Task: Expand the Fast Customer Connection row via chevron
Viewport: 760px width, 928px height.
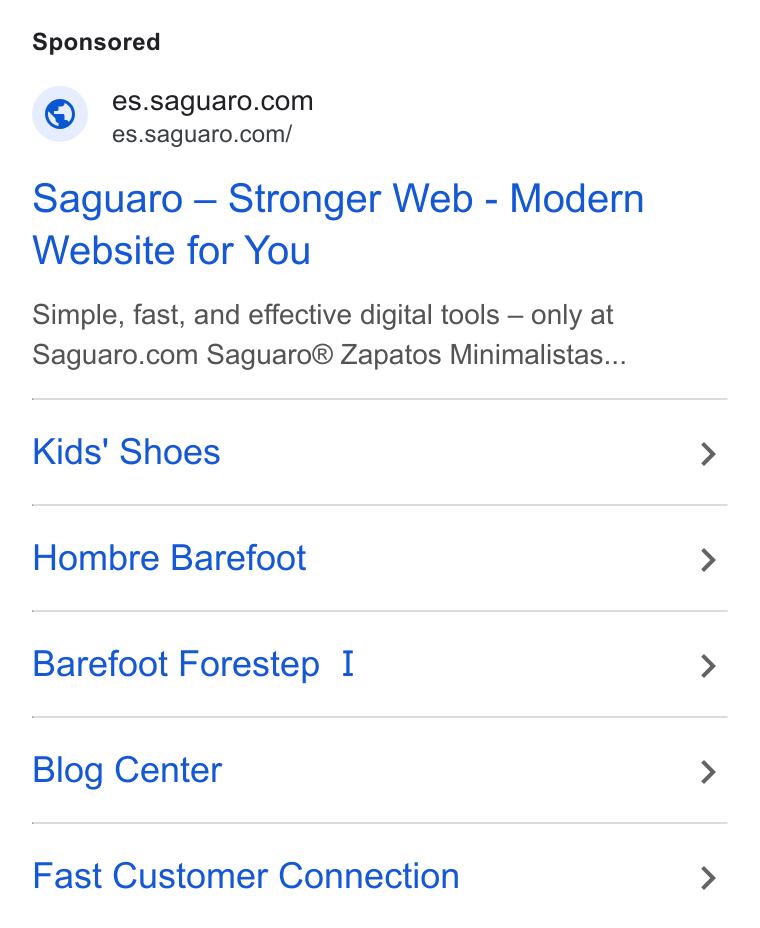Action: (x=708, y=878)
